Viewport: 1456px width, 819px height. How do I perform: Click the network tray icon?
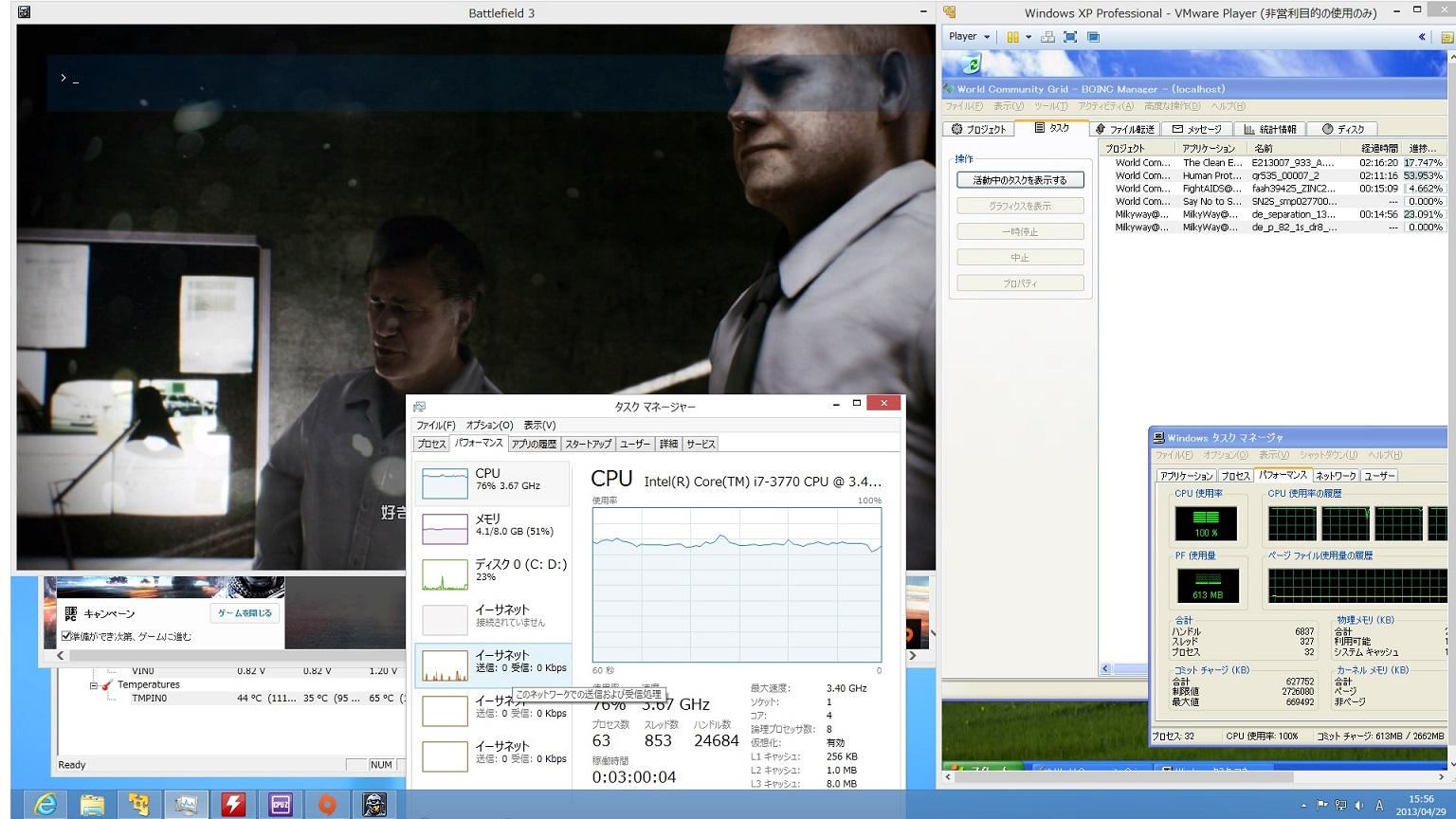(1340, 805)
